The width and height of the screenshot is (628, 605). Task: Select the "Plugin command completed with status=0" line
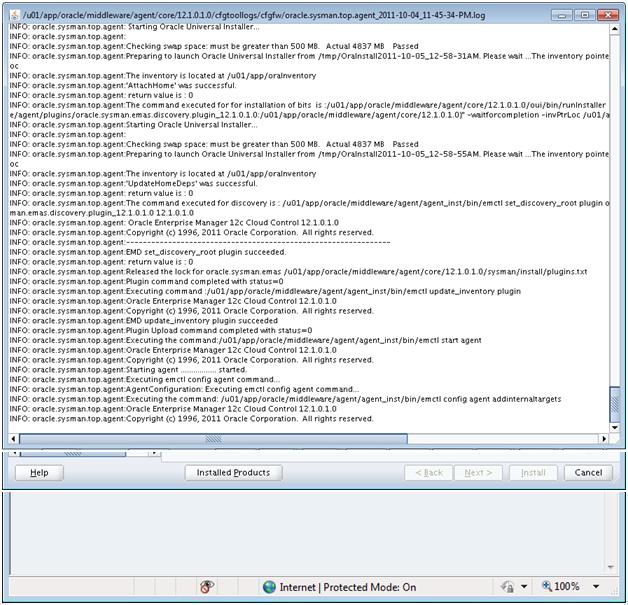147,281
